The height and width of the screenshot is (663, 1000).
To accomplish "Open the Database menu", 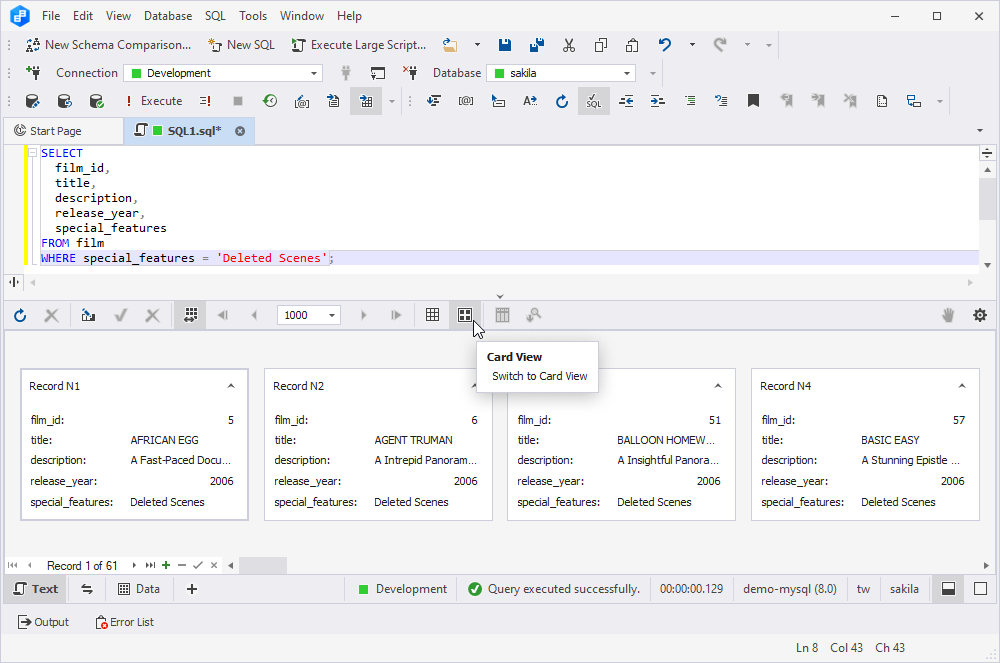I will click(168, 16).
